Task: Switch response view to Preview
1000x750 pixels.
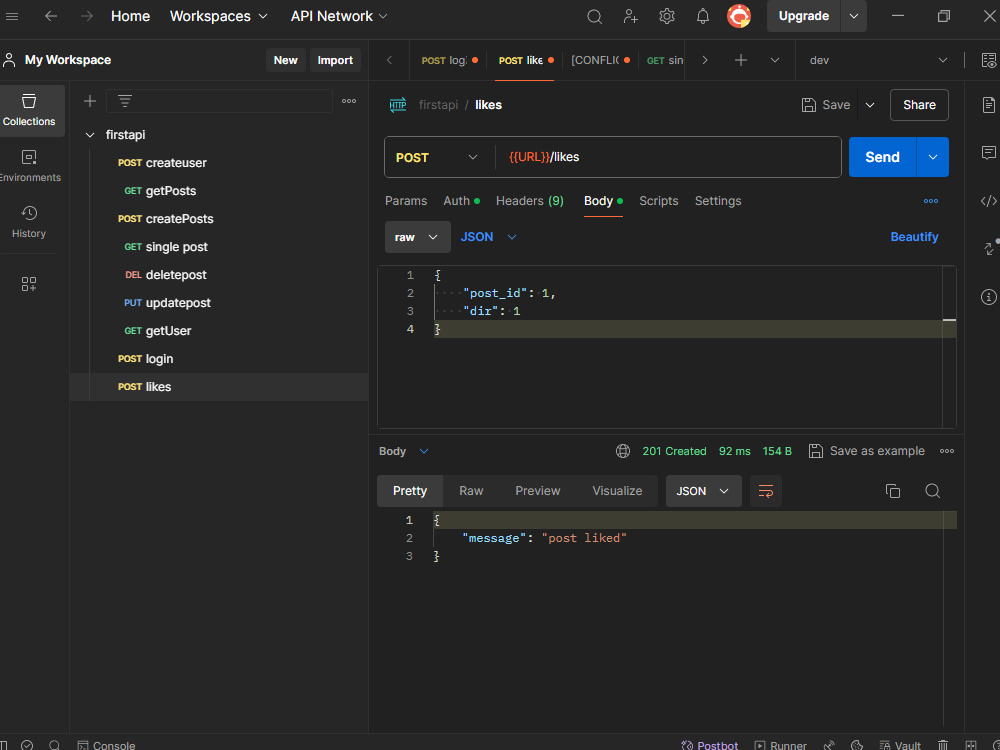Action: [538, 490]
